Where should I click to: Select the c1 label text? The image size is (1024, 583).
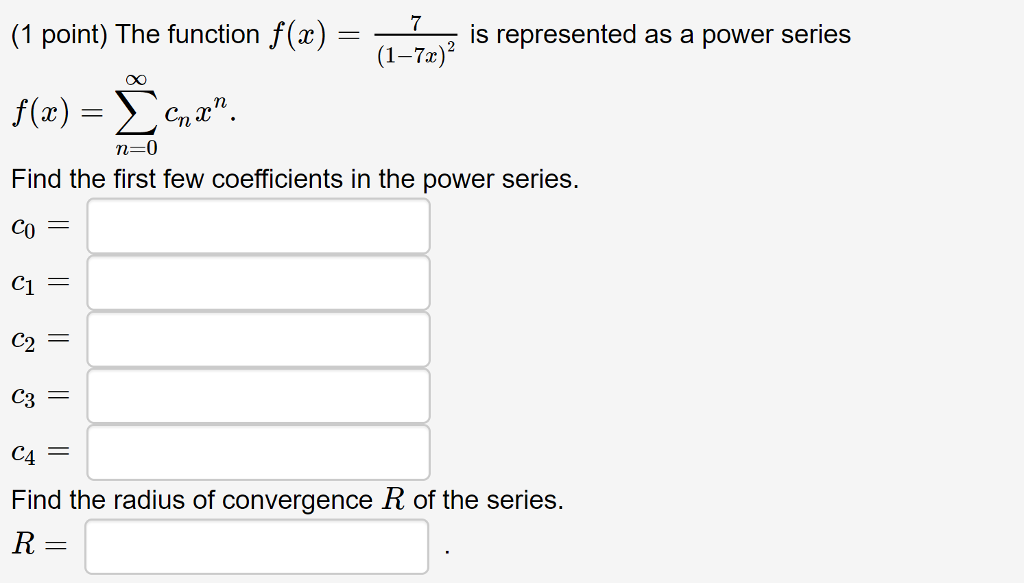[24, 281]
